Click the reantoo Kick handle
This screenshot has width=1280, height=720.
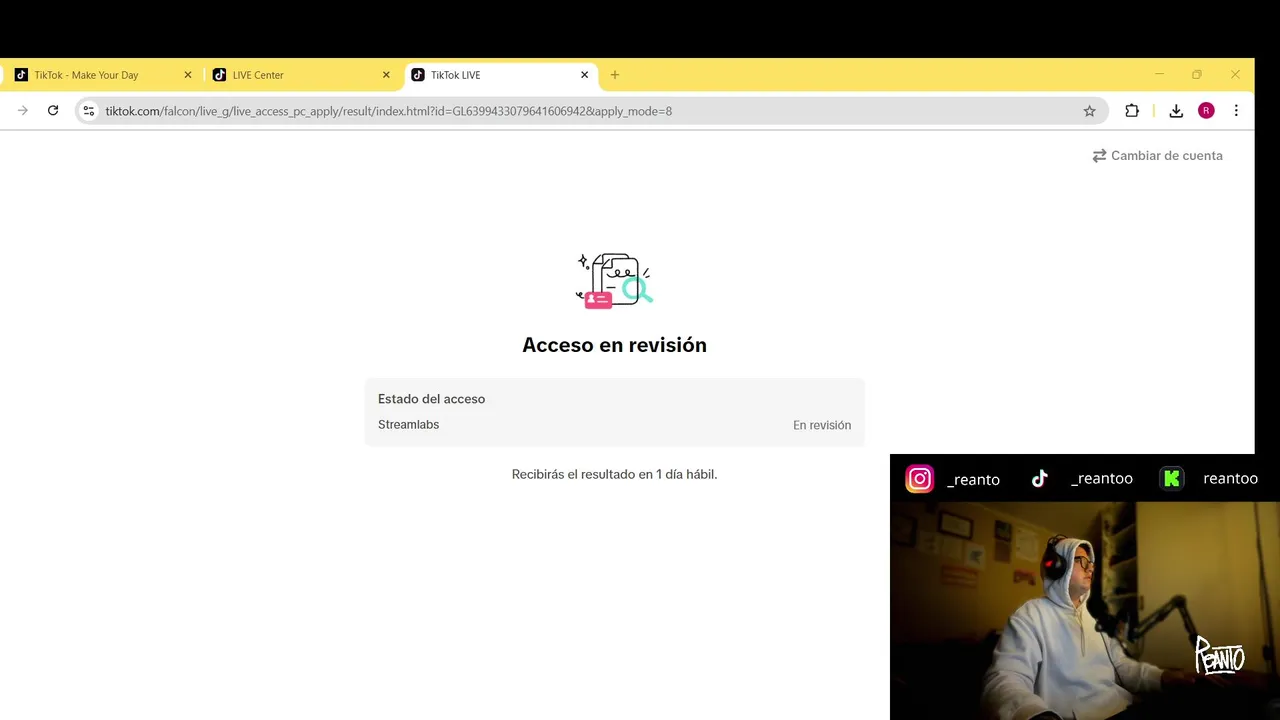pos(1230,479)
